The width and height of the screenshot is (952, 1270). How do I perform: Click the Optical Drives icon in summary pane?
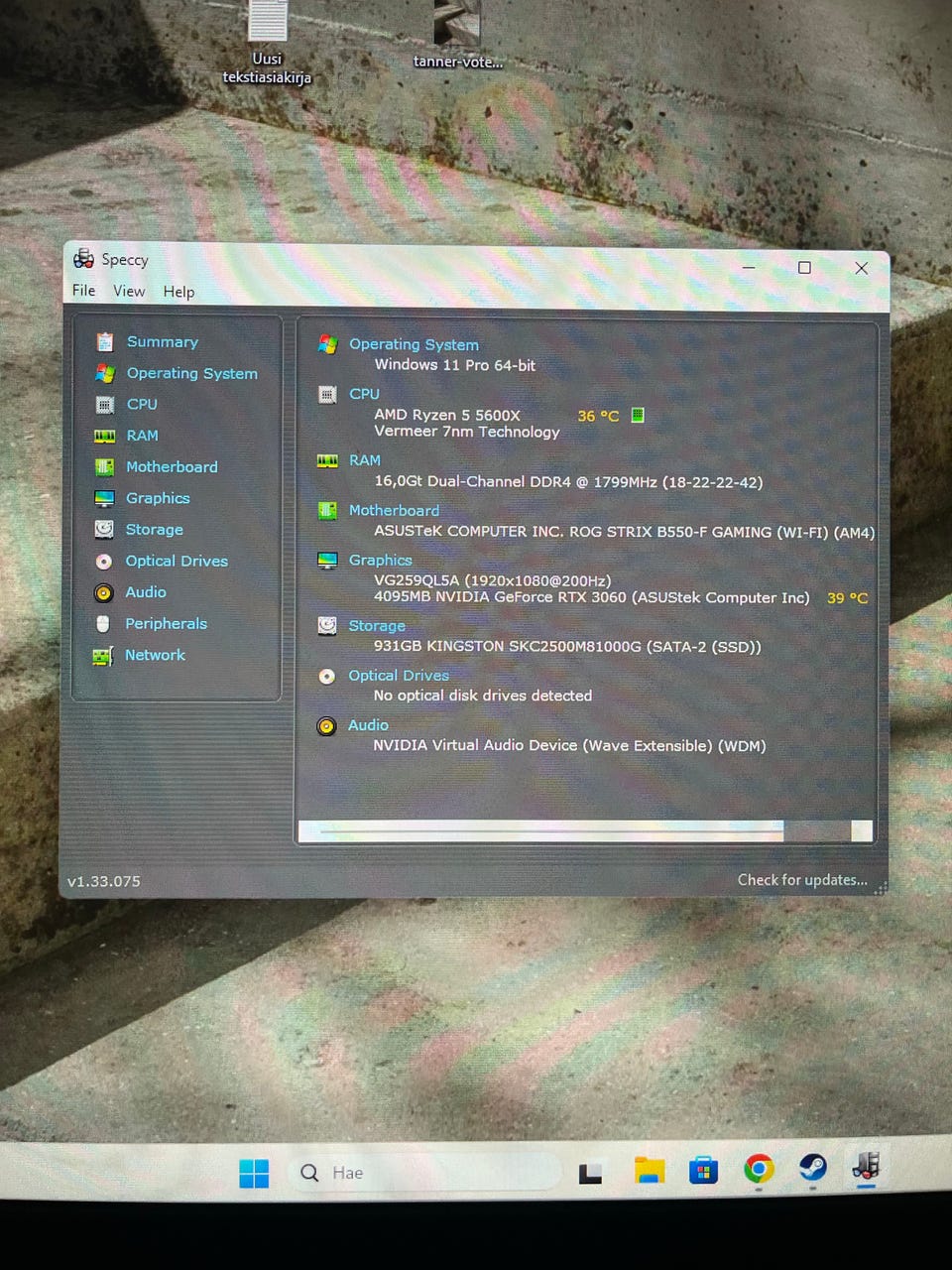click(326, 676)
